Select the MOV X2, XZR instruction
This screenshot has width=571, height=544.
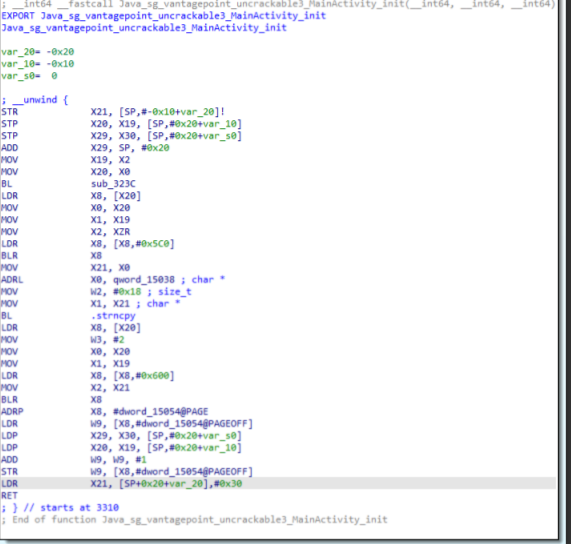point(66,232)
